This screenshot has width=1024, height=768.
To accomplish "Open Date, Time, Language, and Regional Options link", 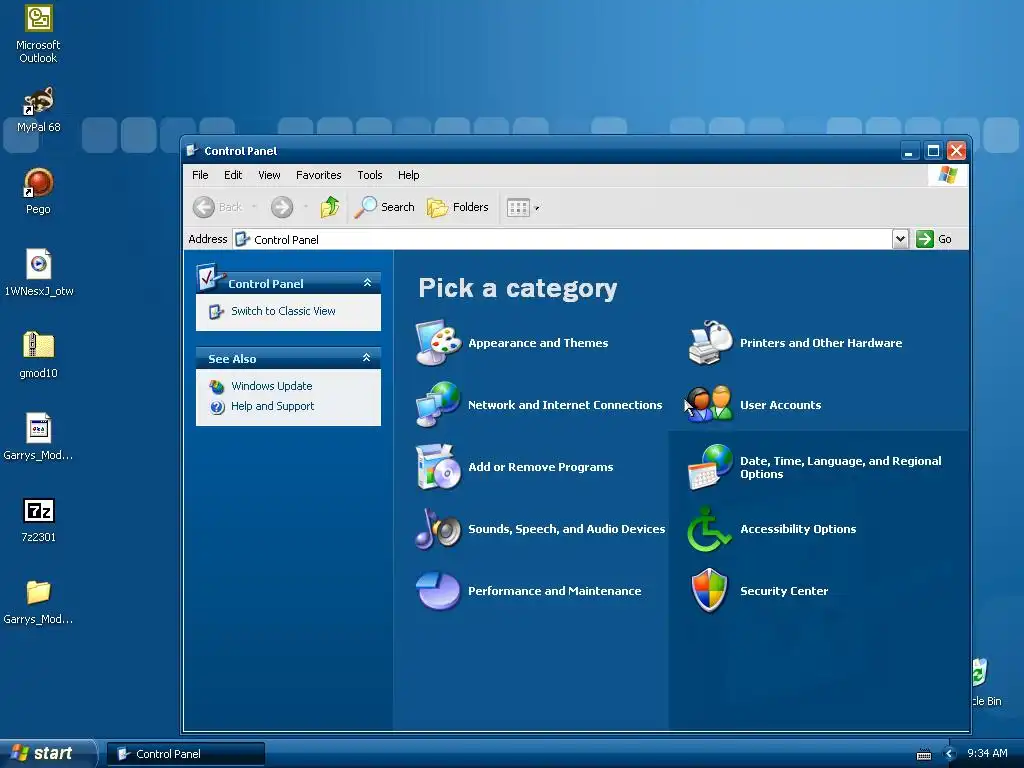I will click(x=840, y=468).
